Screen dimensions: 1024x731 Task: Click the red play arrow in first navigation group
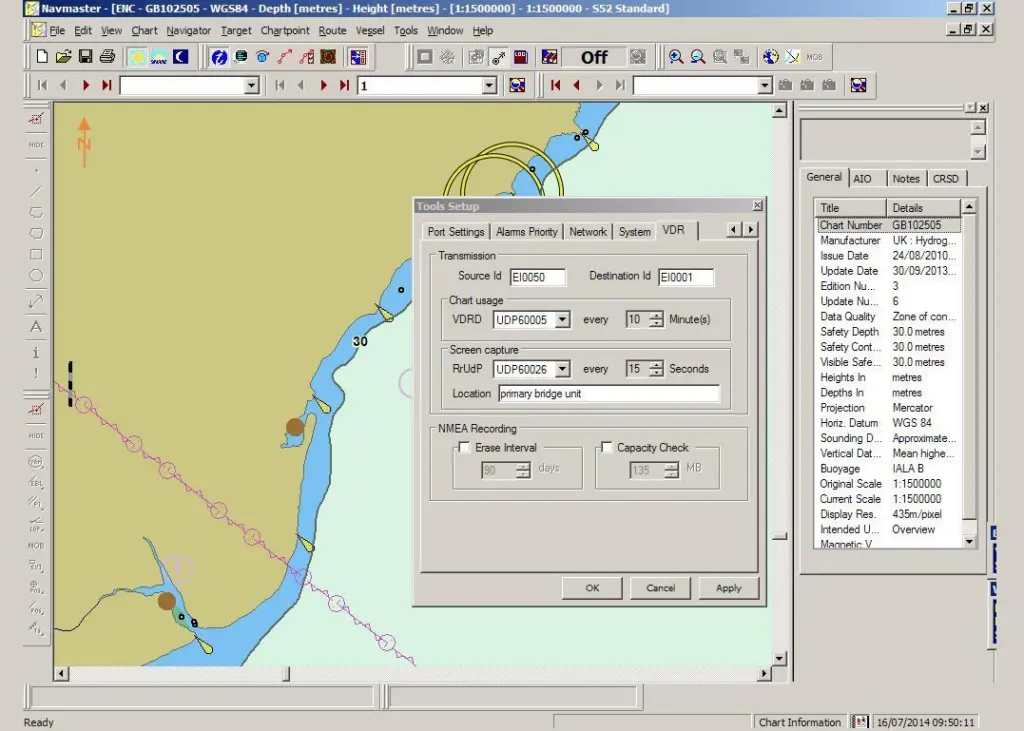click(86, 85)
